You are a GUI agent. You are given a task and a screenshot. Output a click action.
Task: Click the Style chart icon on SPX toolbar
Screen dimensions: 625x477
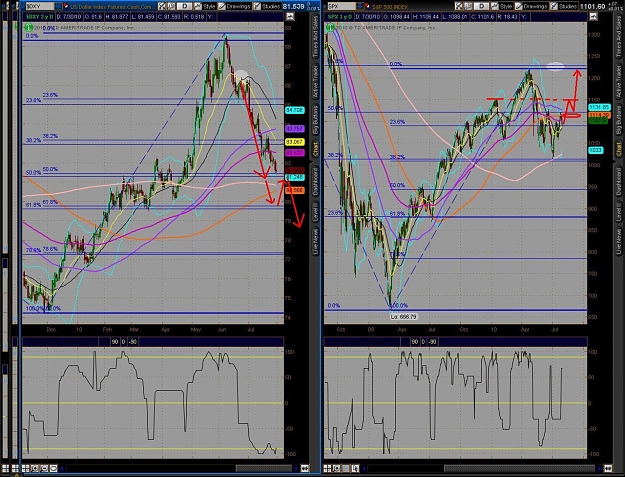click(x=495, y=6)
